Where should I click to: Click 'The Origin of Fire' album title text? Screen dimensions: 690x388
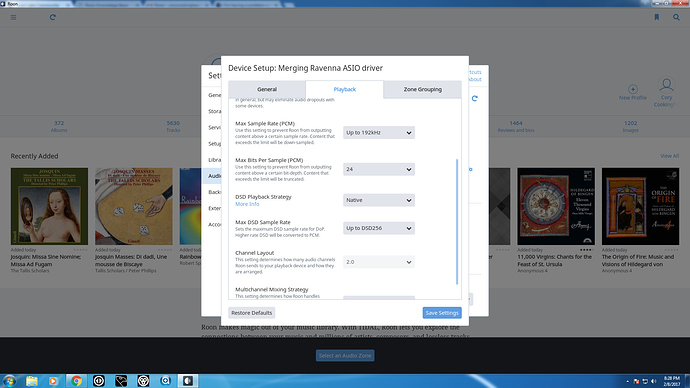[x=638, y=260]
